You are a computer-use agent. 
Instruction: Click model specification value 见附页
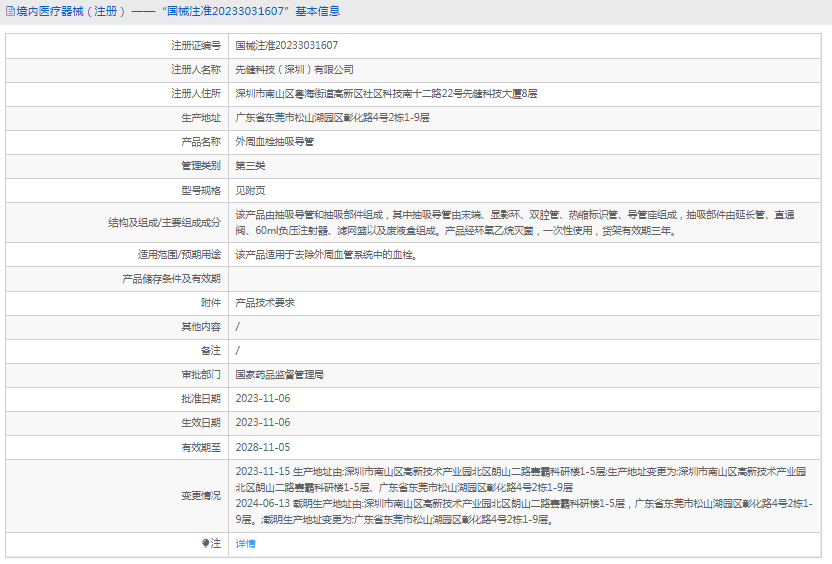coord(250,190)
